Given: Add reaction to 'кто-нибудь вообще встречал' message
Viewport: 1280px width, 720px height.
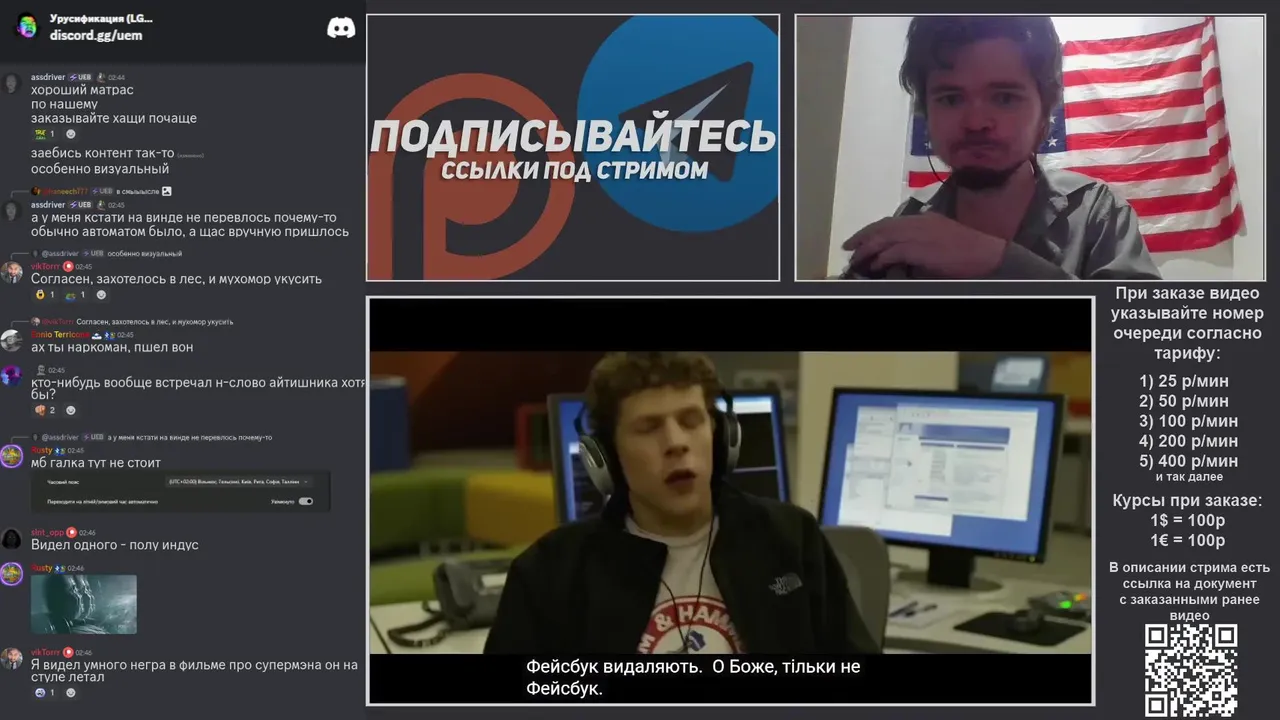Looking at the screenshot, I should click(70, 410).
